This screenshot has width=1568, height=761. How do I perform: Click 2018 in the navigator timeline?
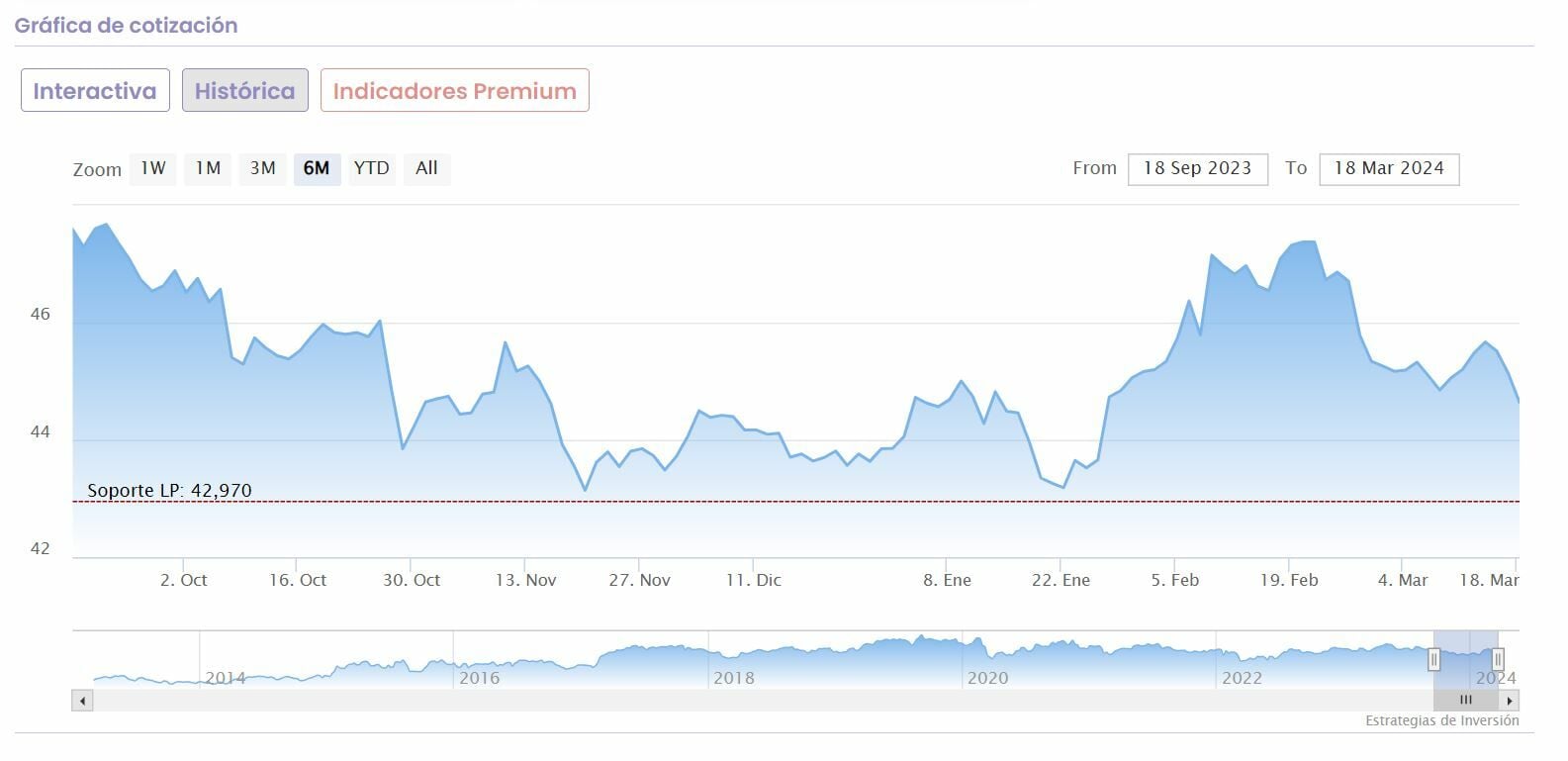tap(733, 678)
